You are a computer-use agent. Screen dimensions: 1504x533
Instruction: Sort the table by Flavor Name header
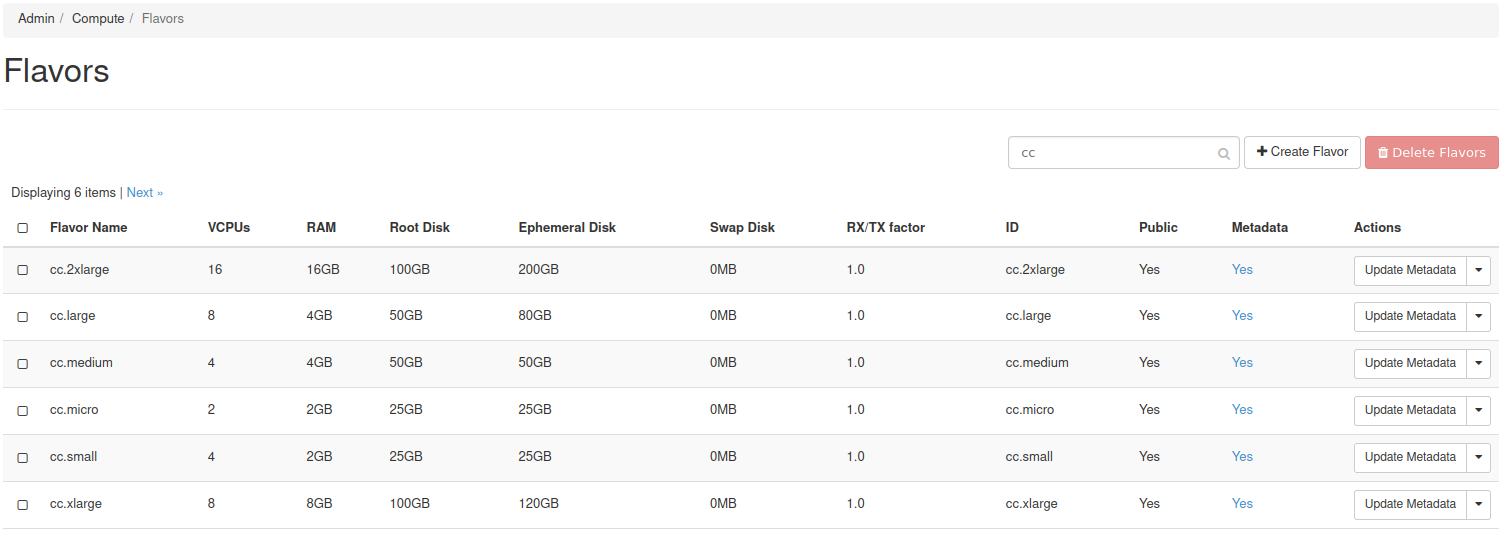pos(89,228)
